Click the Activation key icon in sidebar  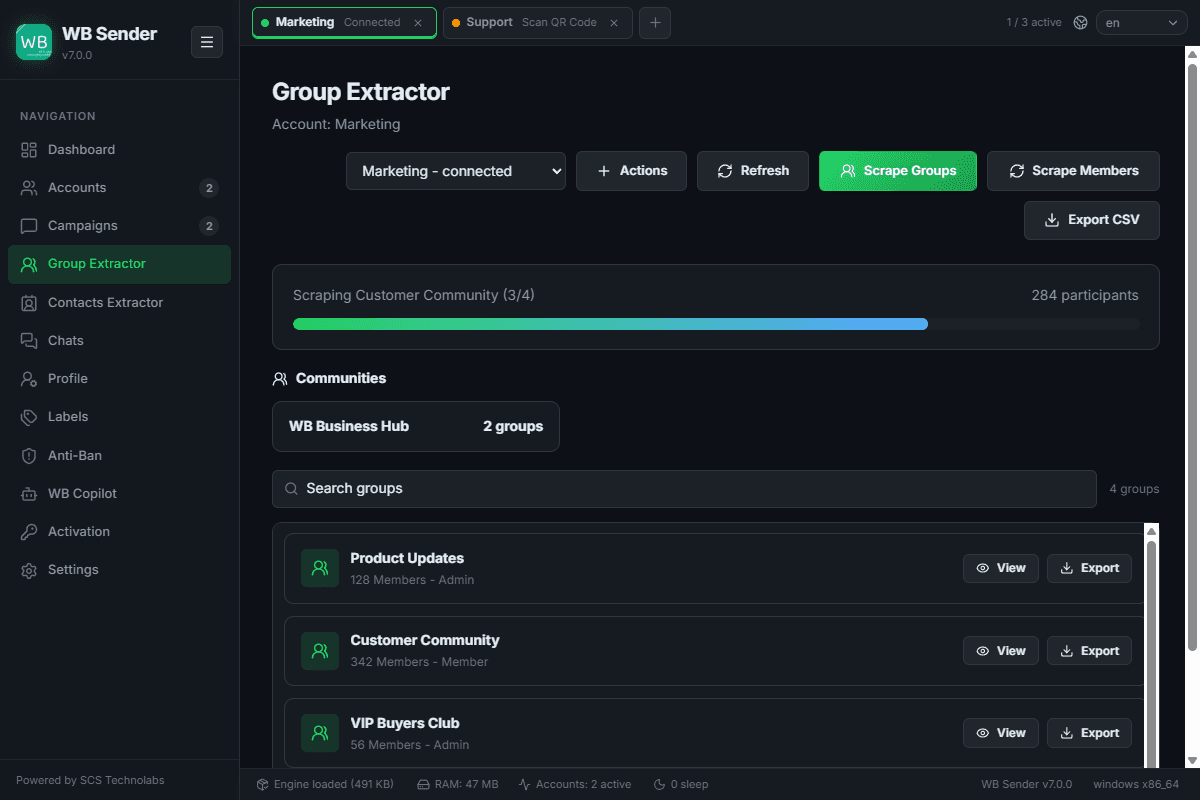[29, 531]
